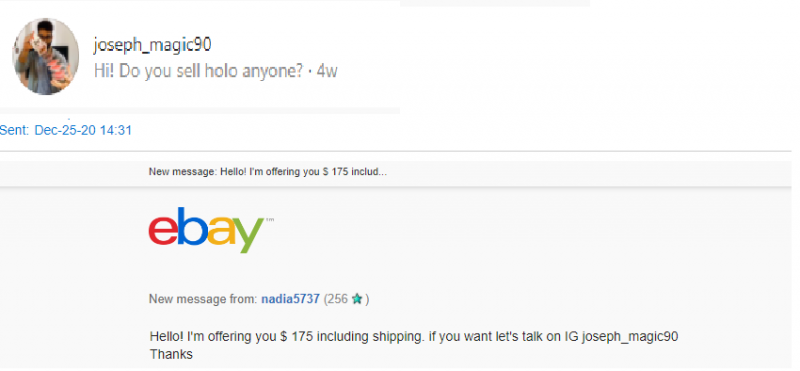Viewport: 800px width, 371px height.
Task: Click the eBay logo
Action: point(206,230)
